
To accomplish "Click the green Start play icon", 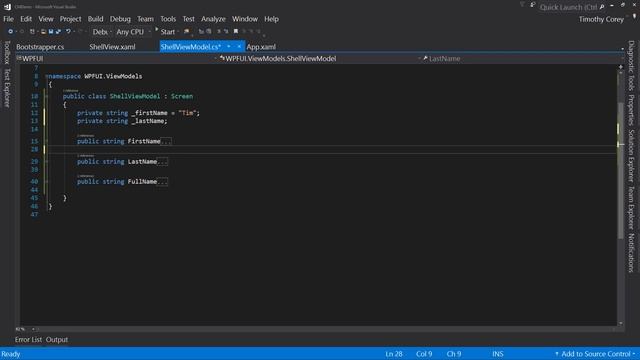I will 157,30.
